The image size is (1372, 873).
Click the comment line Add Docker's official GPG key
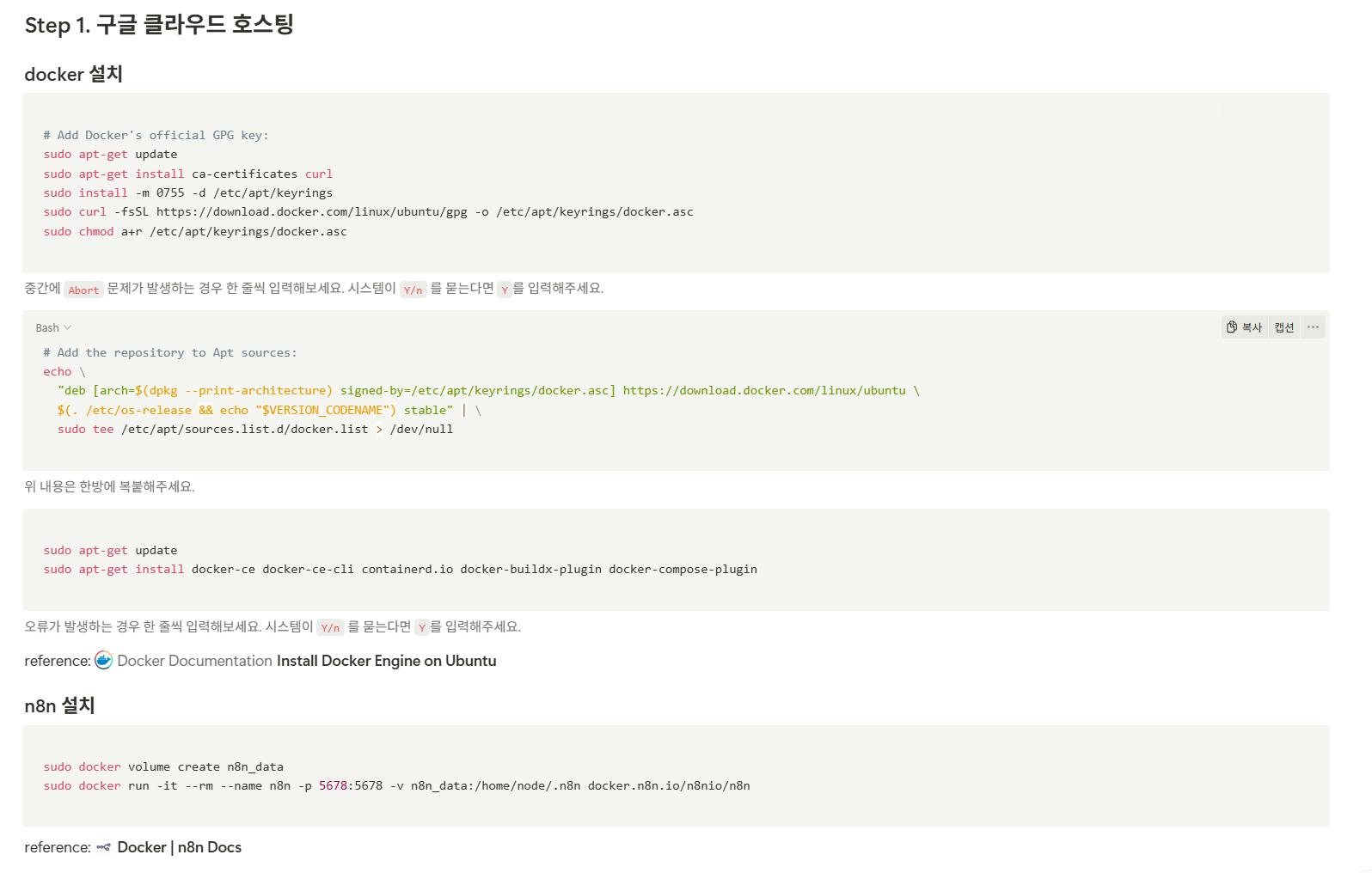(x=156, y=135)
